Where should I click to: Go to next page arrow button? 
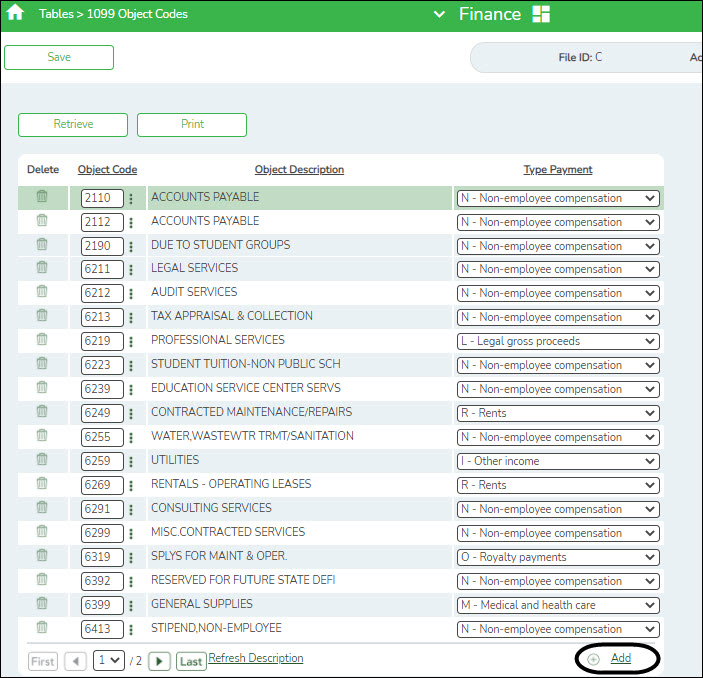(x=159, y=661)
